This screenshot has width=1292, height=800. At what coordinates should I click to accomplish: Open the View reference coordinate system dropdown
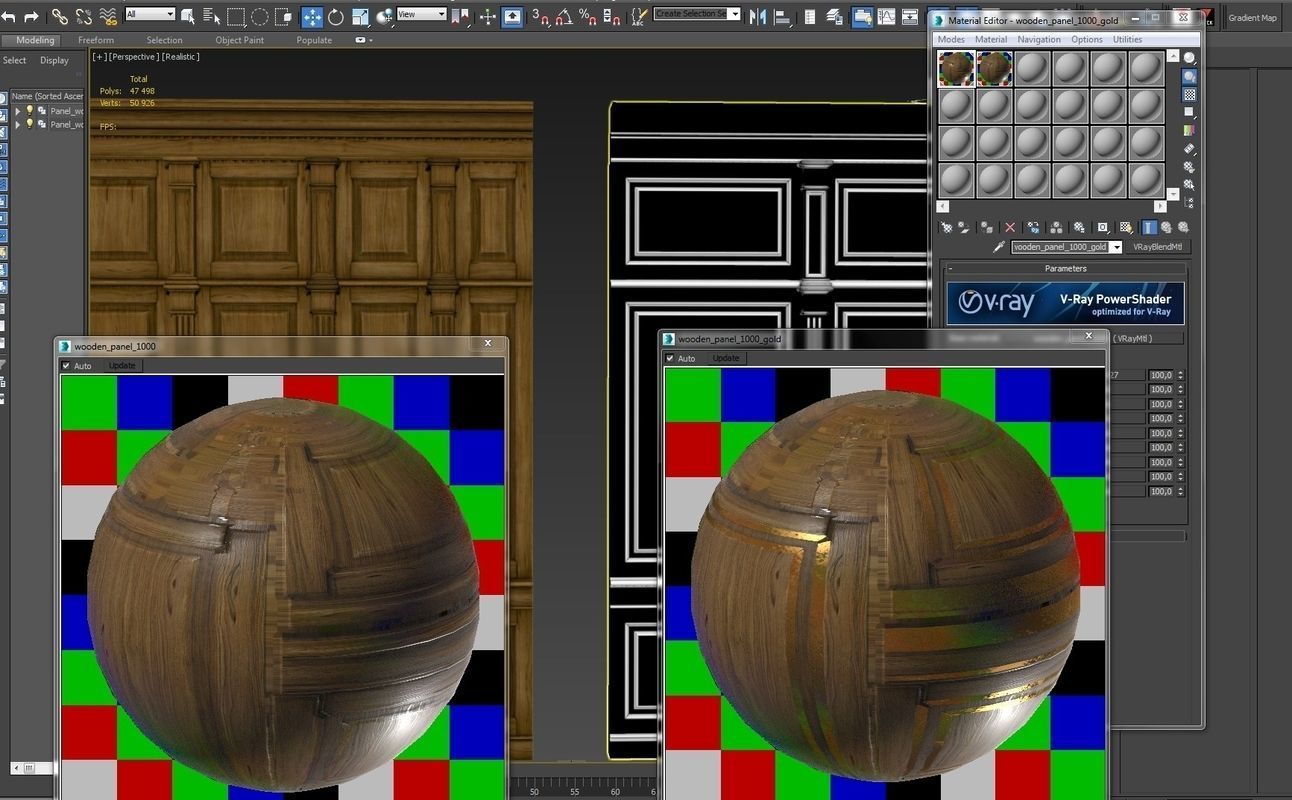tap(421, 14)
